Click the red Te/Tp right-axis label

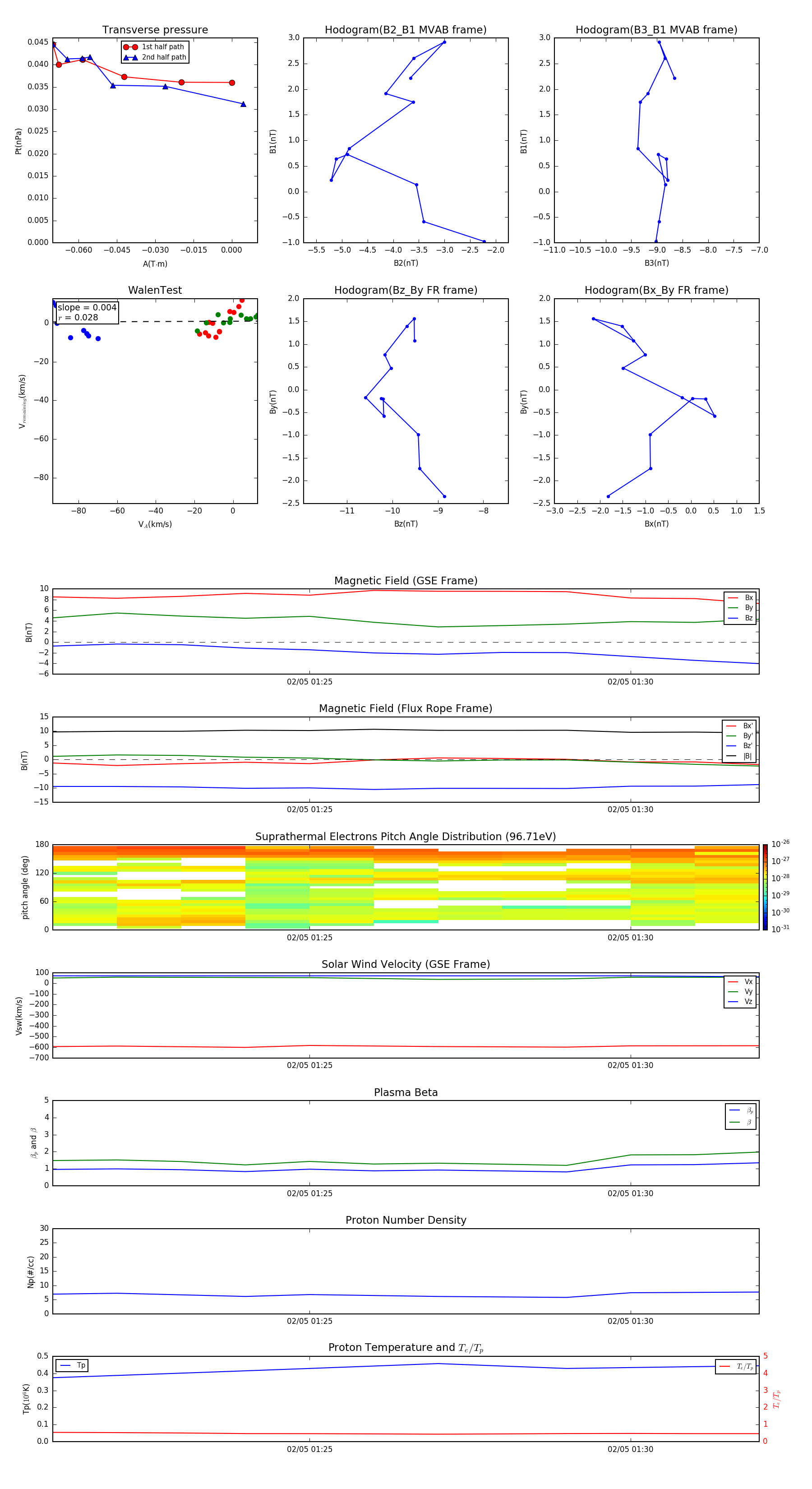pos(777,1399)
